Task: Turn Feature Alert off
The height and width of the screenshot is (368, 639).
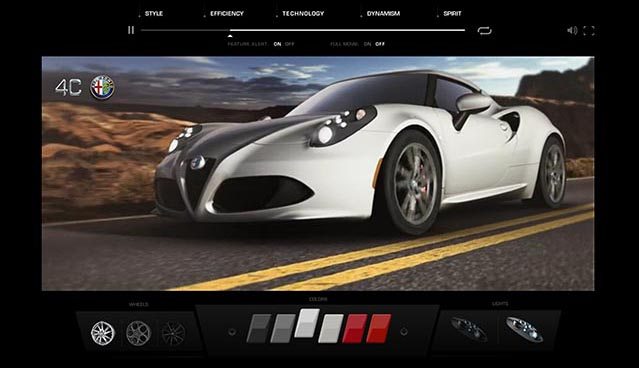Action: click(290, 44)
